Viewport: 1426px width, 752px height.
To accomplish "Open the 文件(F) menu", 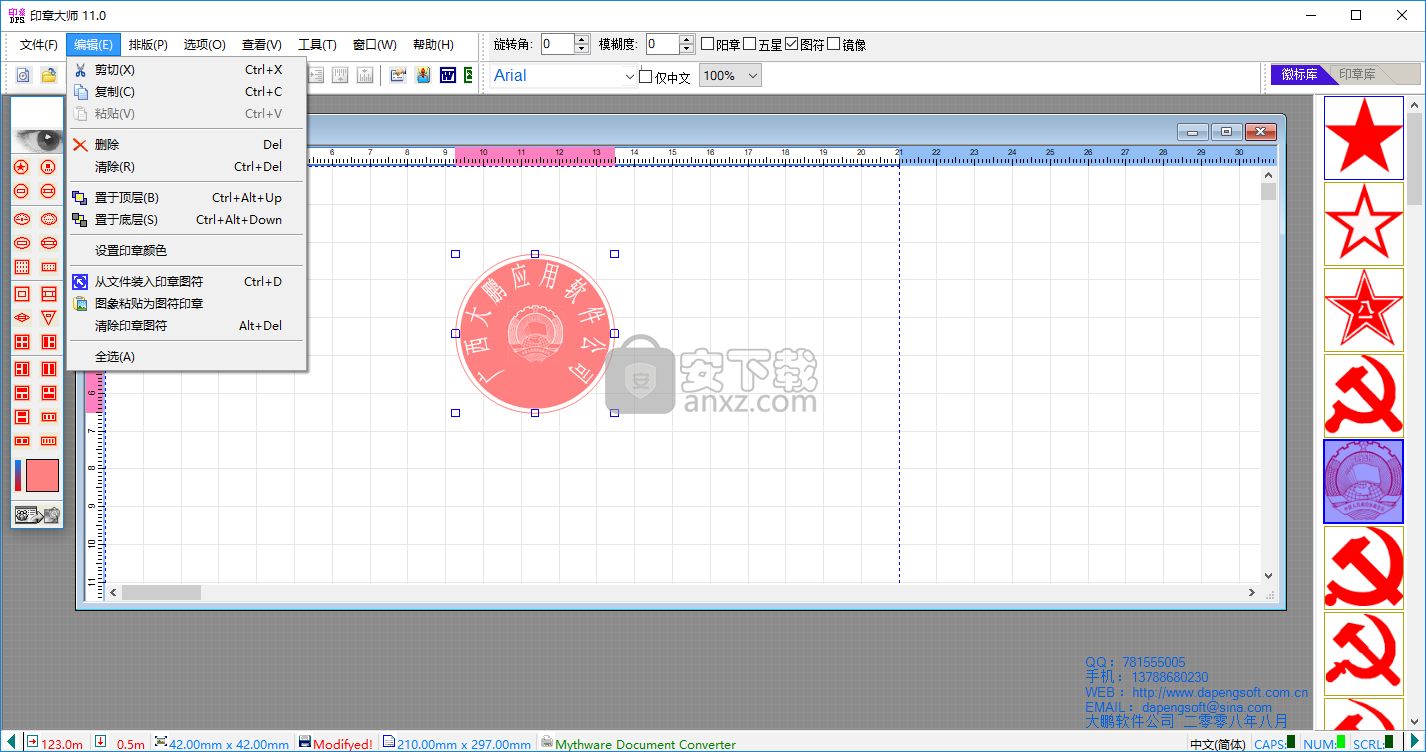I will pos(39,45).
